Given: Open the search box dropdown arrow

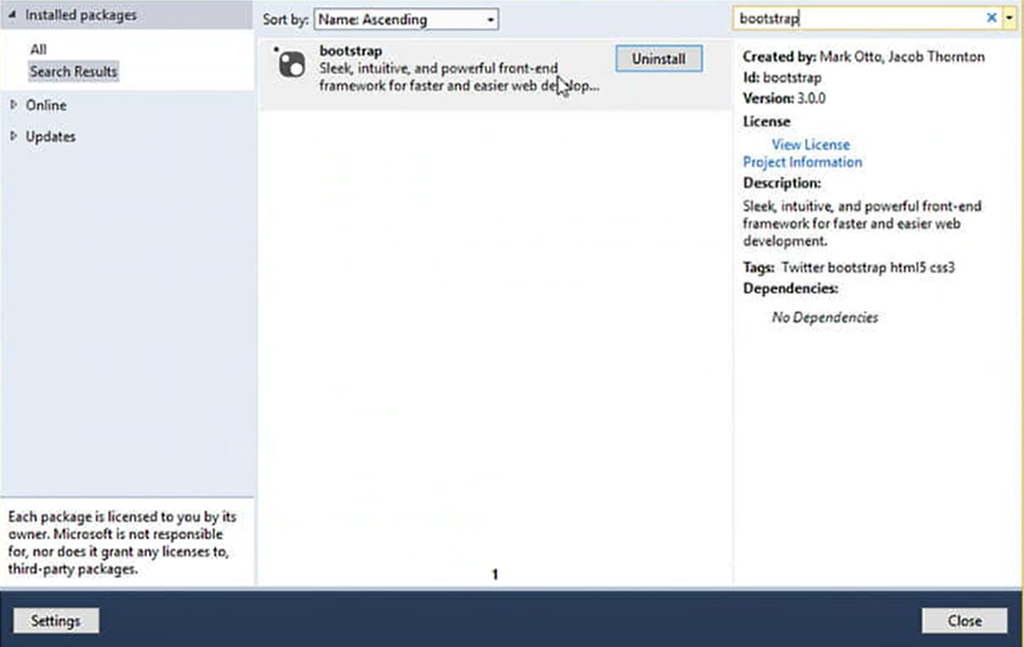Looking at the screenshot, I should pos(1010,18).
